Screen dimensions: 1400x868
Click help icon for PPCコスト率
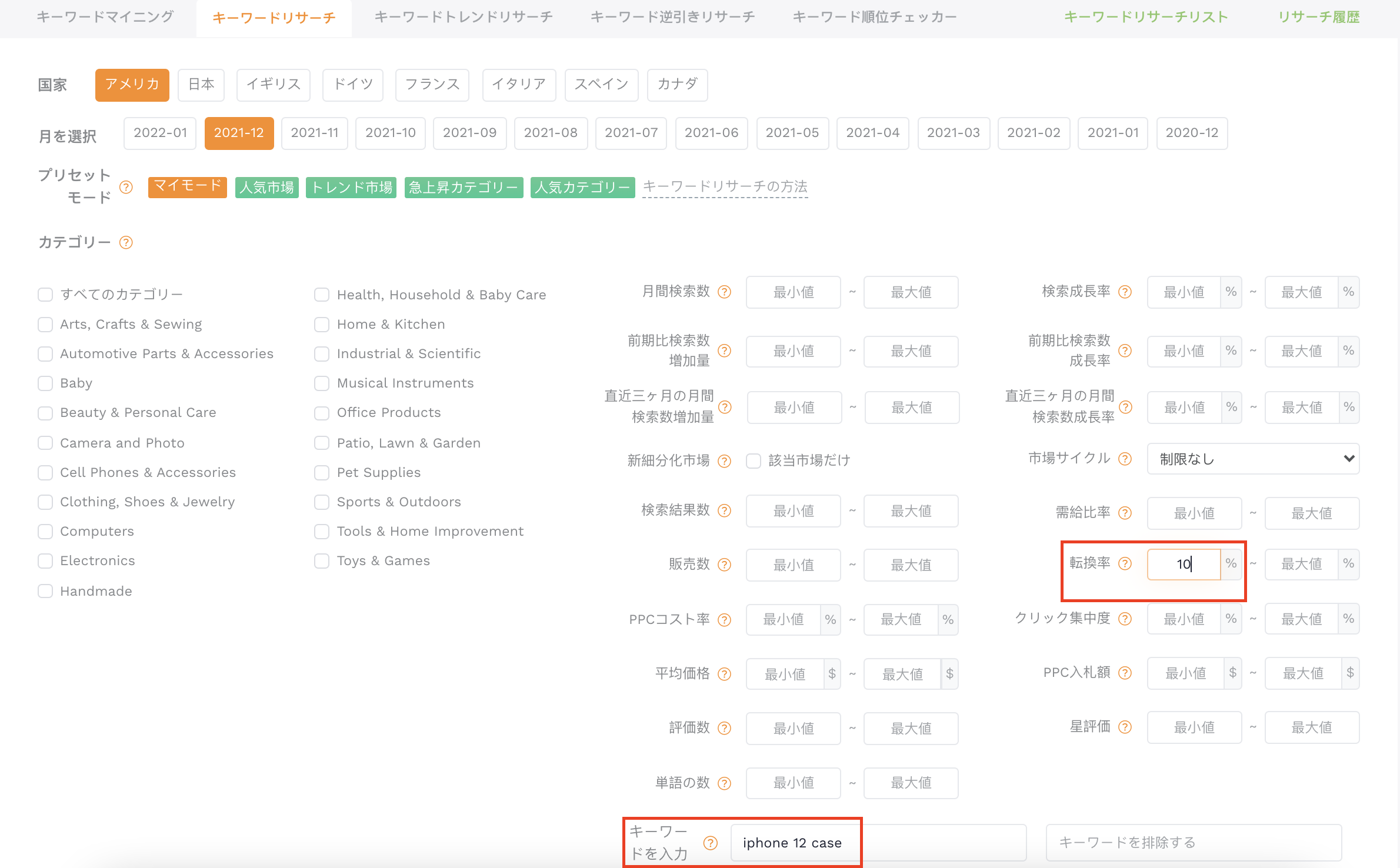(x=725, y=619)
